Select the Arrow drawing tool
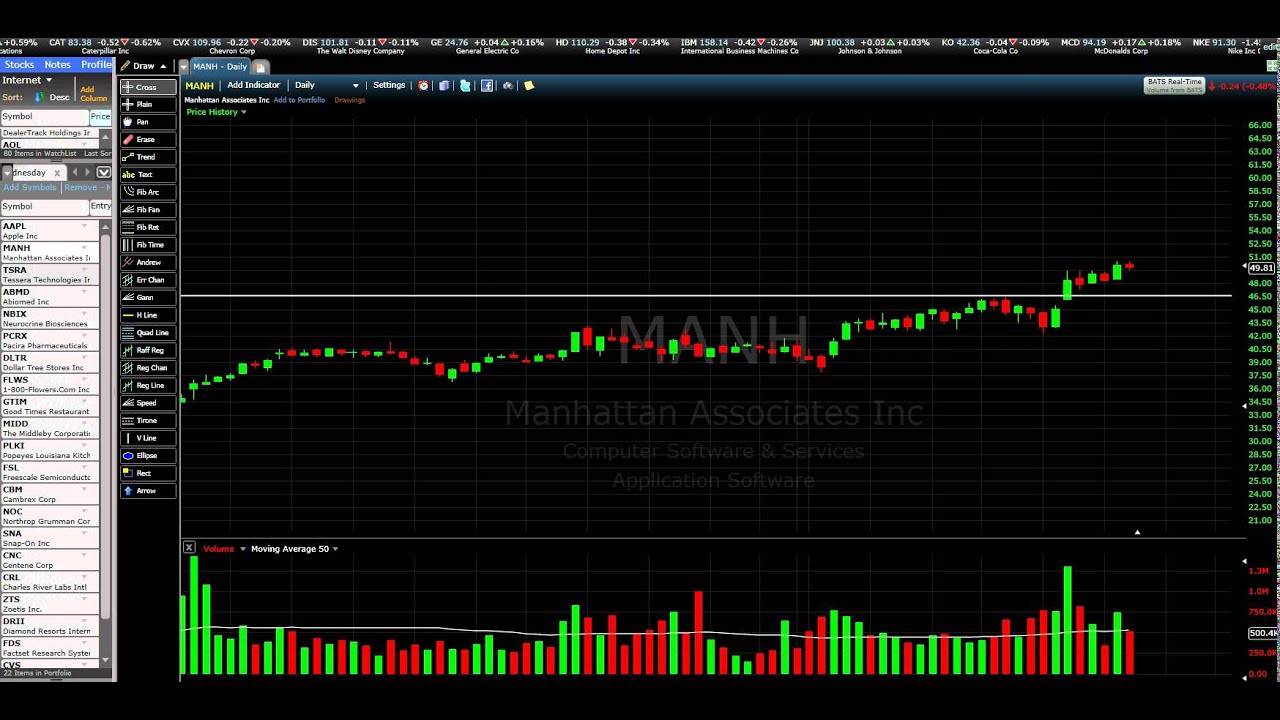Viewport: 1280px width, 720px height. (148, 491)
